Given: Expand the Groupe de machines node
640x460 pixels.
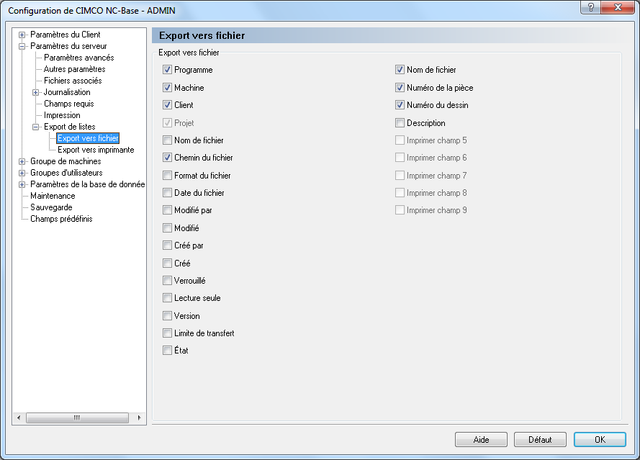Looking at the screenshot, I should (x=22, y=161).
